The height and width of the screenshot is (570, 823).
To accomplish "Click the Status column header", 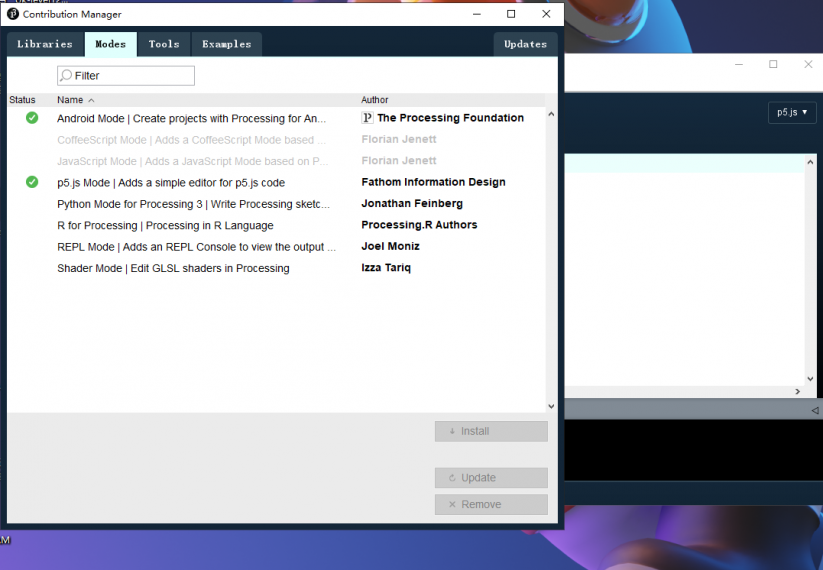I will 22,100.
